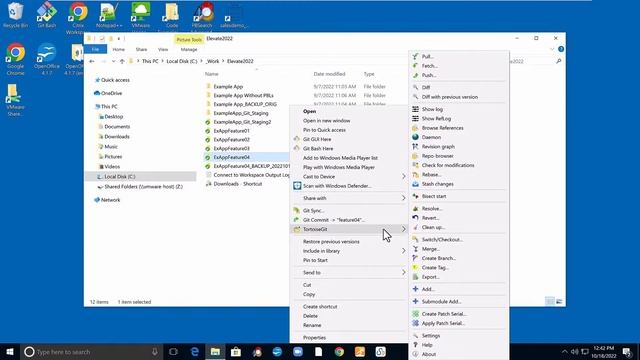
Task: Open the File ribbon tab
Action: [x=95, y=49]
